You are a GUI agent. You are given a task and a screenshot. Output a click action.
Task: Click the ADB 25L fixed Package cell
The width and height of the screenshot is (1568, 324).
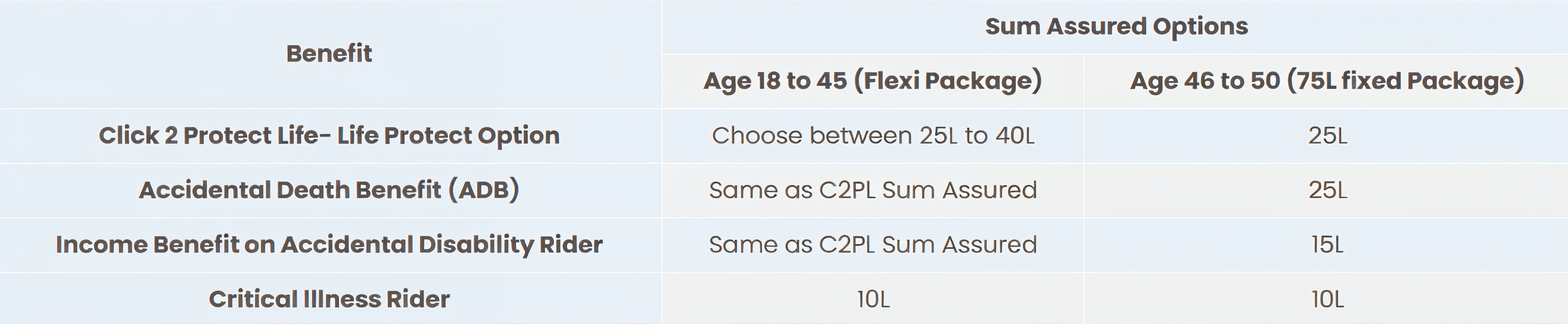1327,190
